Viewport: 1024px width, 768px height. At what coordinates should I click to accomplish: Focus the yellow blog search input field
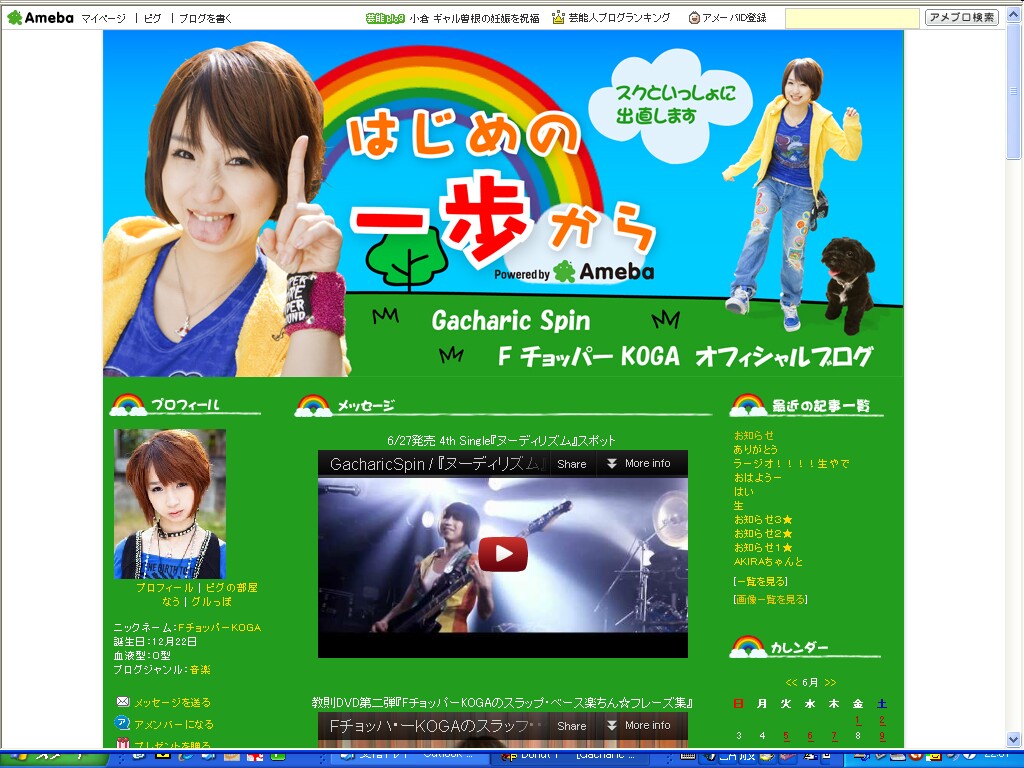(x=852, y=18)
